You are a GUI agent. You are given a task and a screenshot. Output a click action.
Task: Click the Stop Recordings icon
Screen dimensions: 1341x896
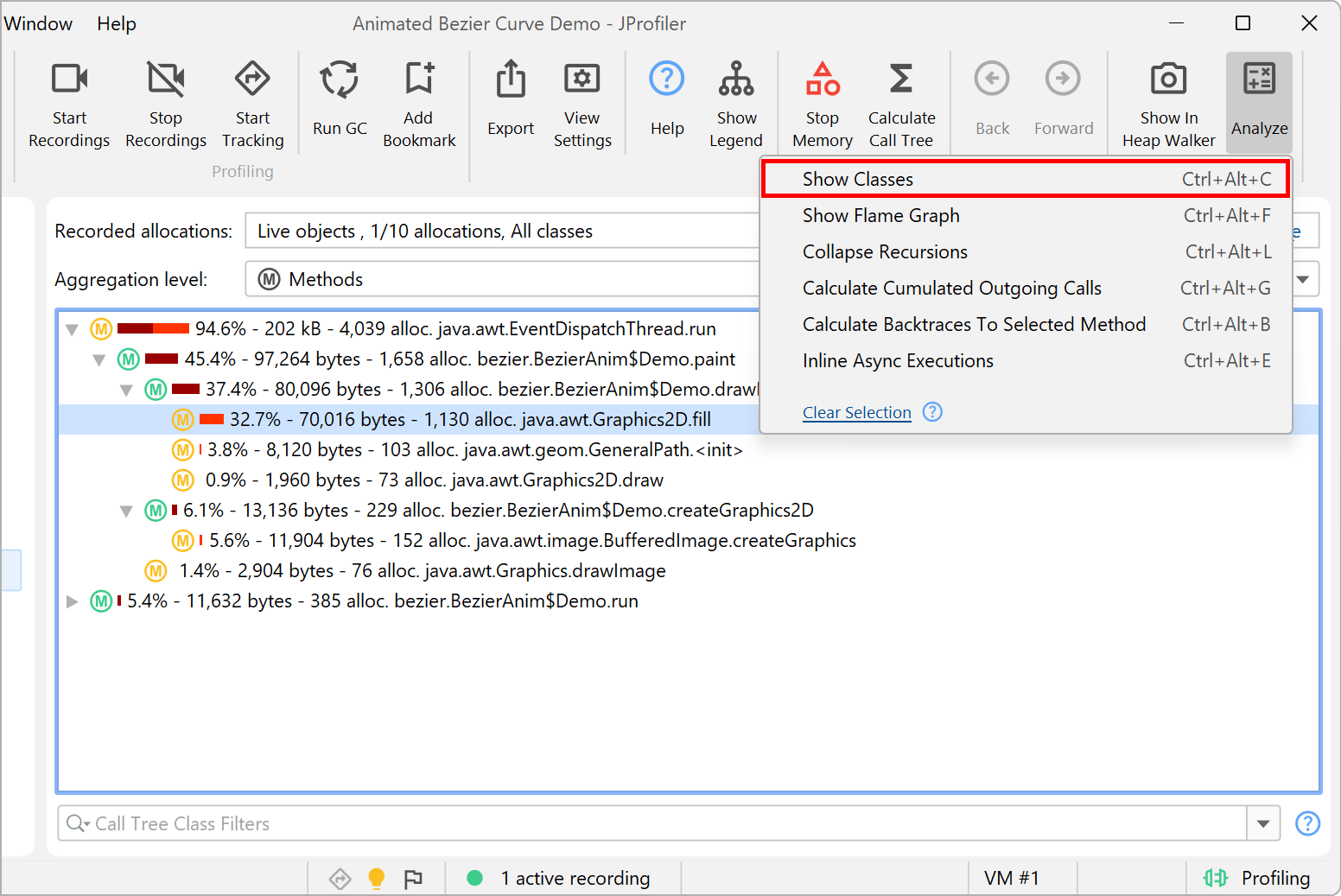[165, 79]
